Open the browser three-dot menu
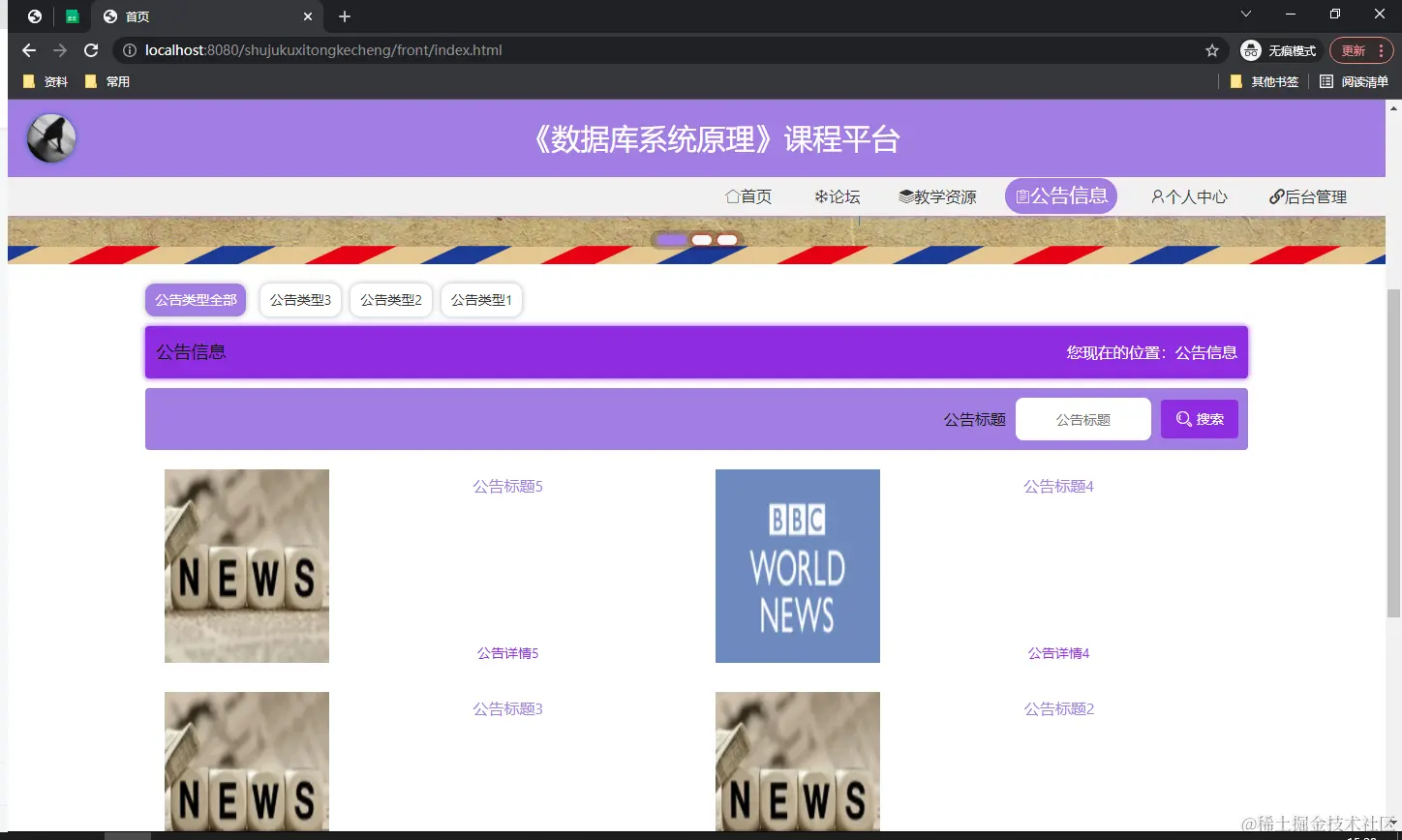This screenshot has height=840, width=1402. pos(1382,50)
